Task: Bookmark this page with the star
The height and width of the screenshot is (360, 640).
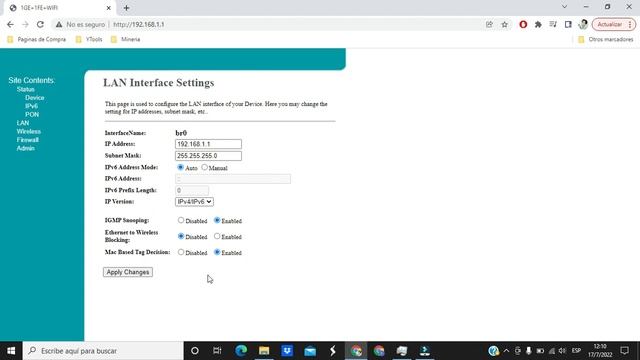Action: click(x=504, y=24)
